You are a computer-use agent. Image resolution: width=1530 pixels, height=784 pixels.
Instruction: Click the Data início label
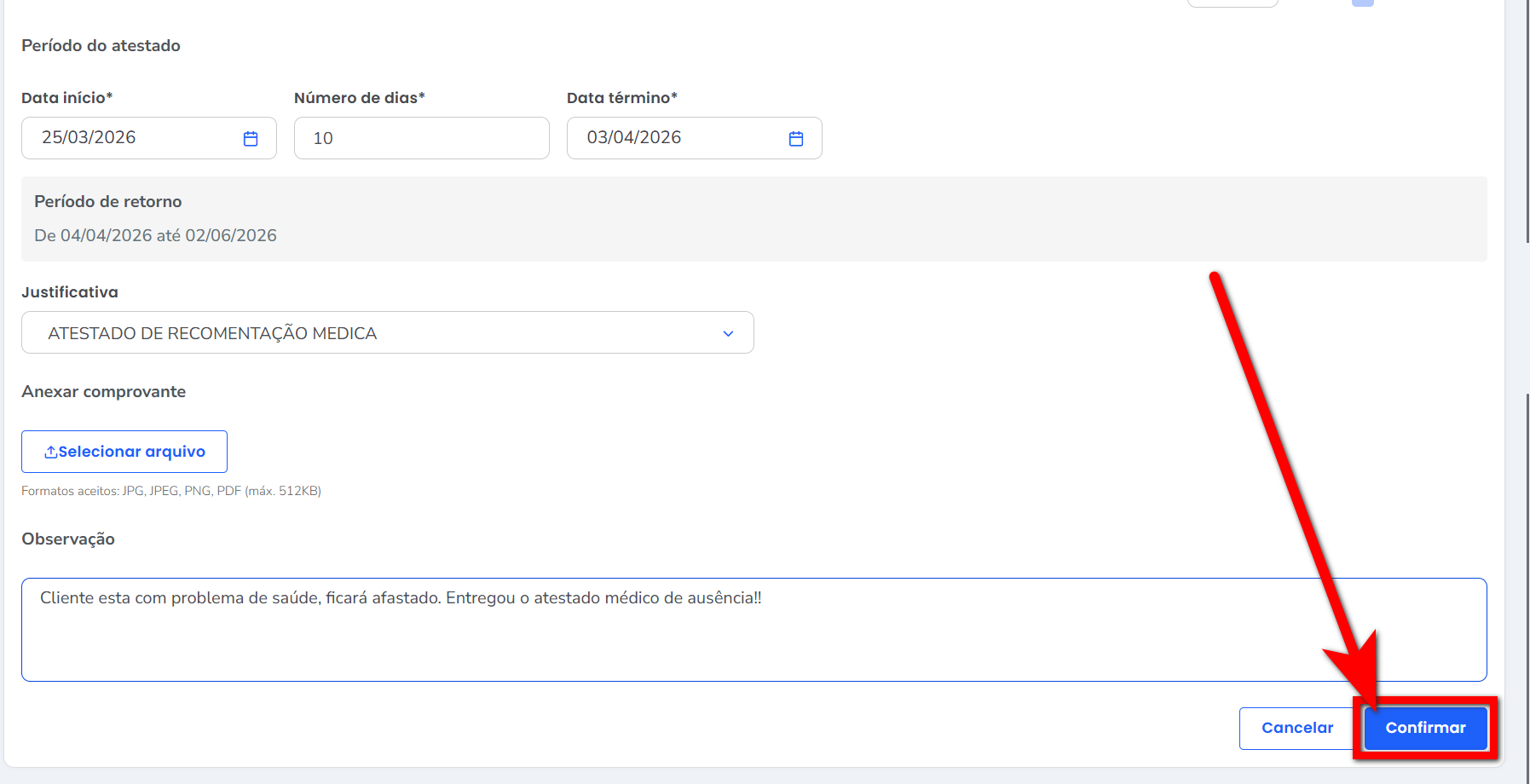click(67, 98)
